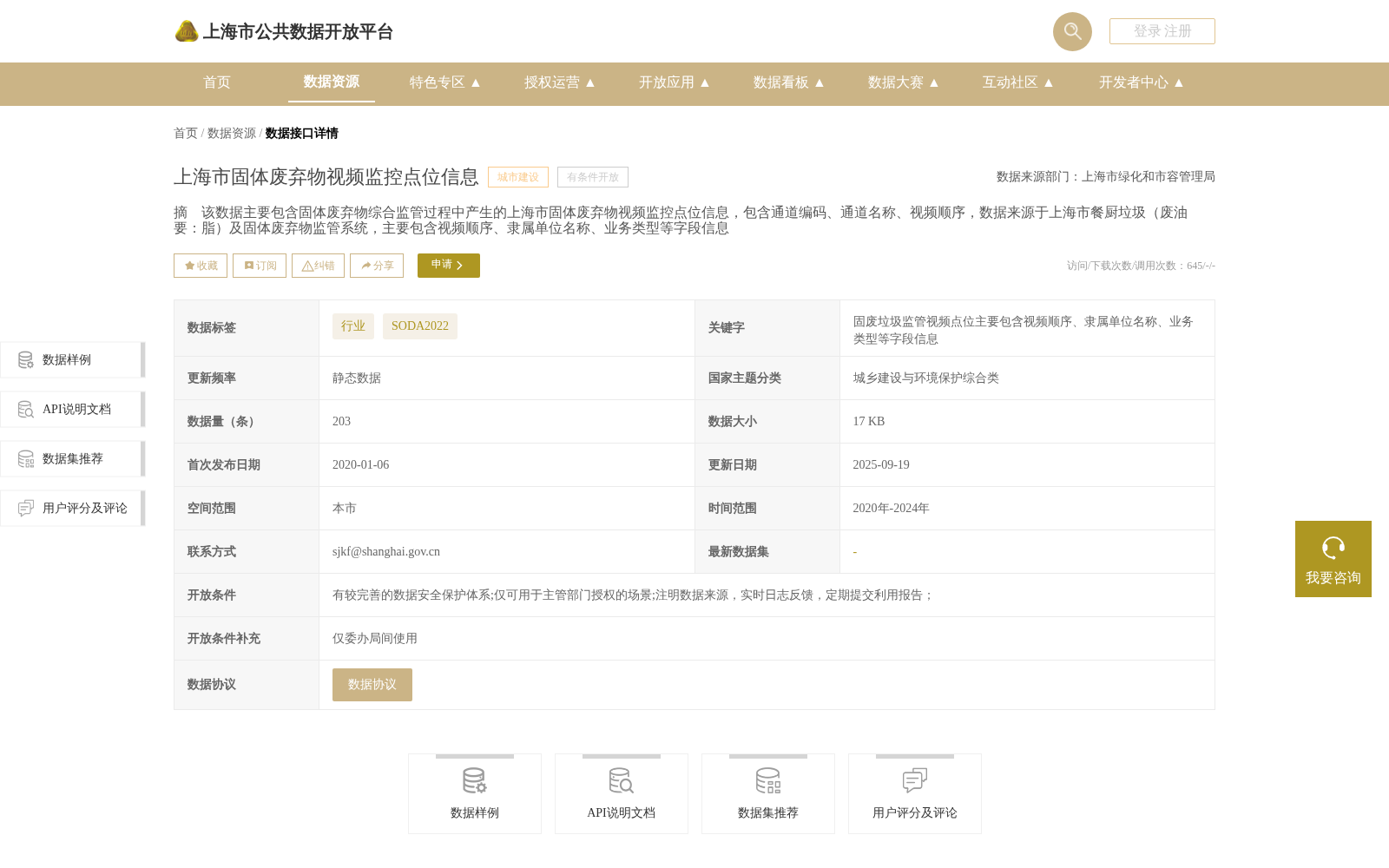Image resolution: width=1389 pixels, height=868 pixels.
Task: Click 数据资源 breadcrumb link
Action: 232,133
